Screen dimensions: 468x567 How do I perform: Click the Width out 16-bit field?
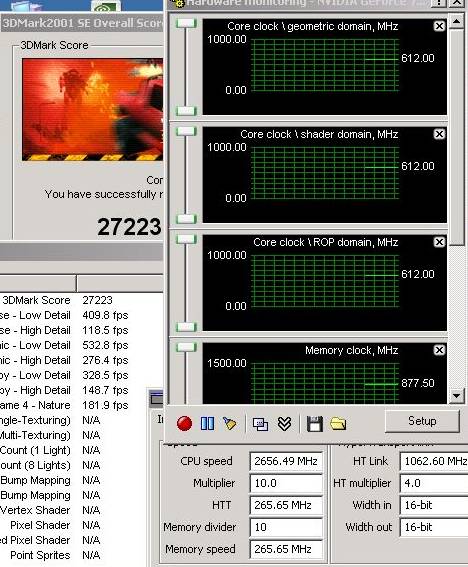(434, 527)
